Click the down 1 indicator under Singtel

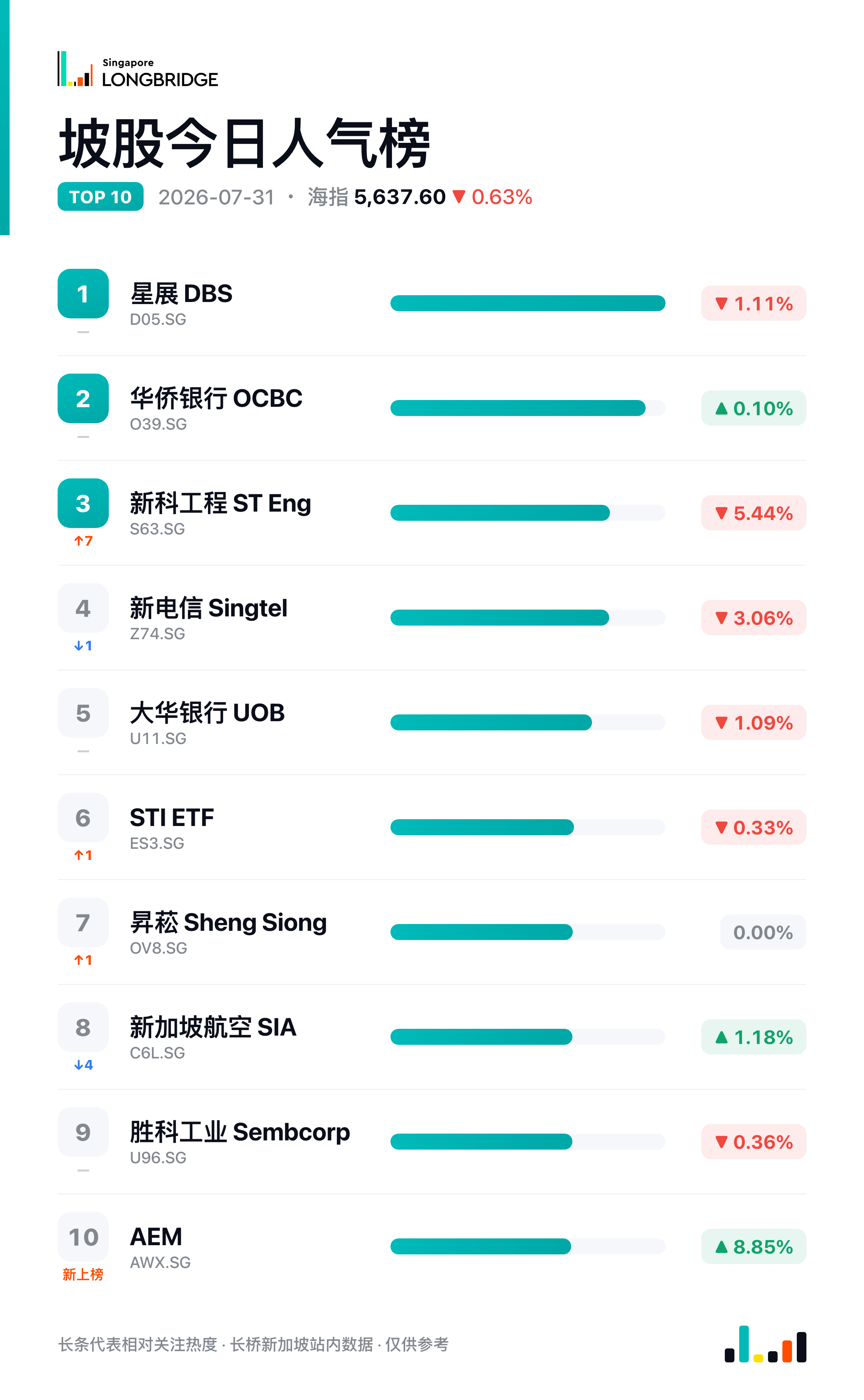click(x=84, y=646)
